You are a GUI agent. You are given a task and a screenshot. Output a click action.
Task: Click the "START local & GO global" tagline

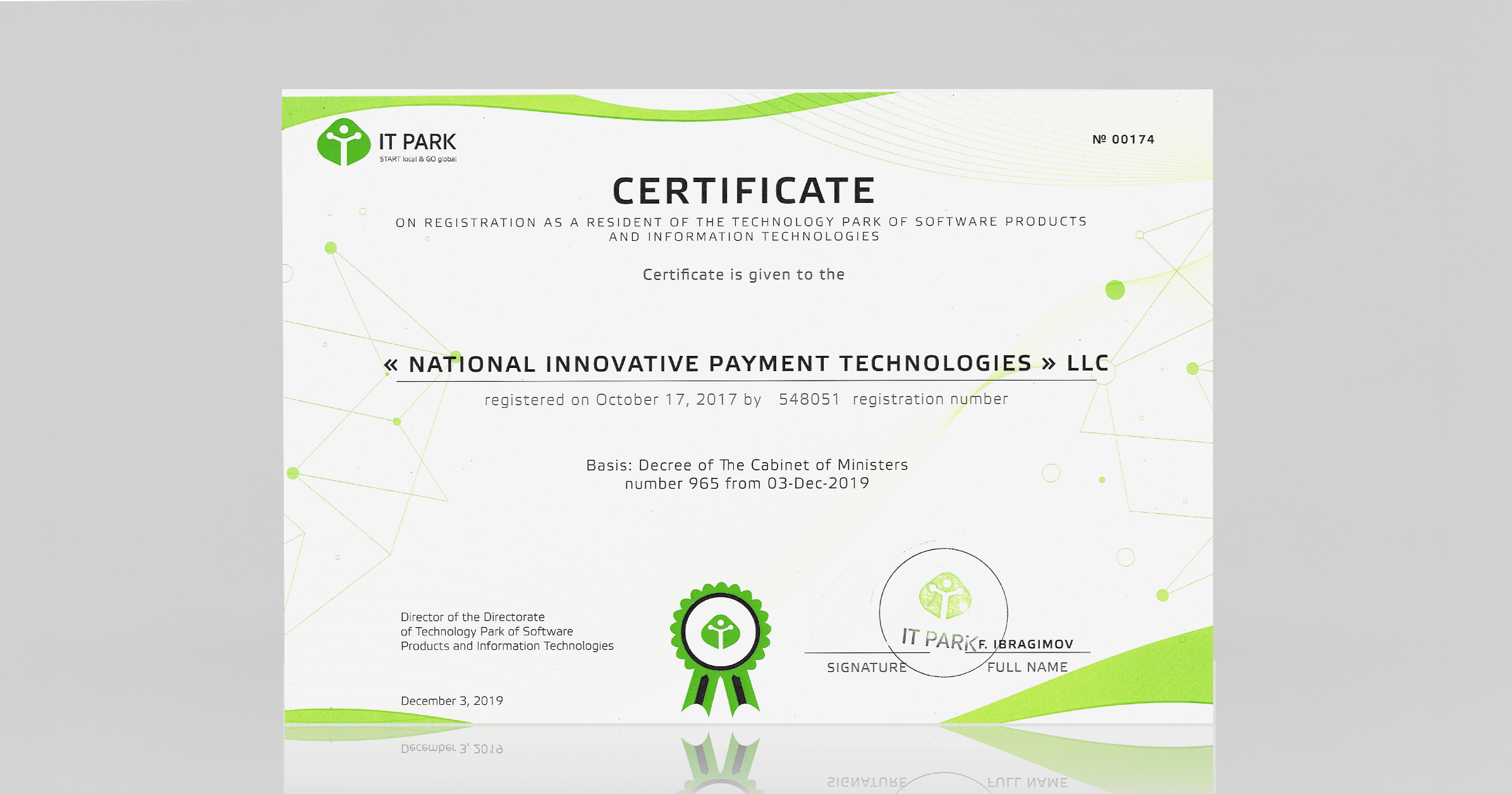click(418, 159)
